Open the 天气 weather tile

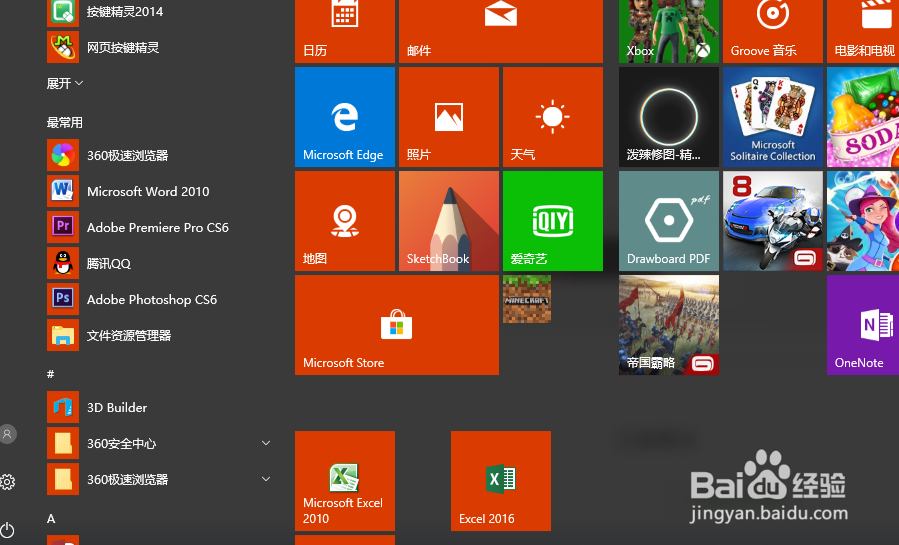(x=553, y=117)
